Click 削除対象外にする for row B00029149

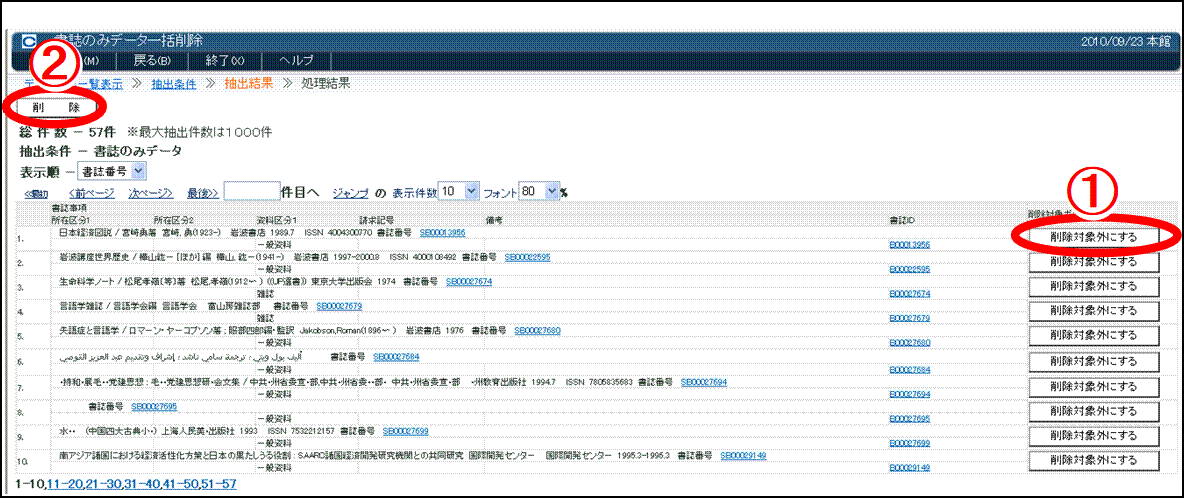[1093, 460]
